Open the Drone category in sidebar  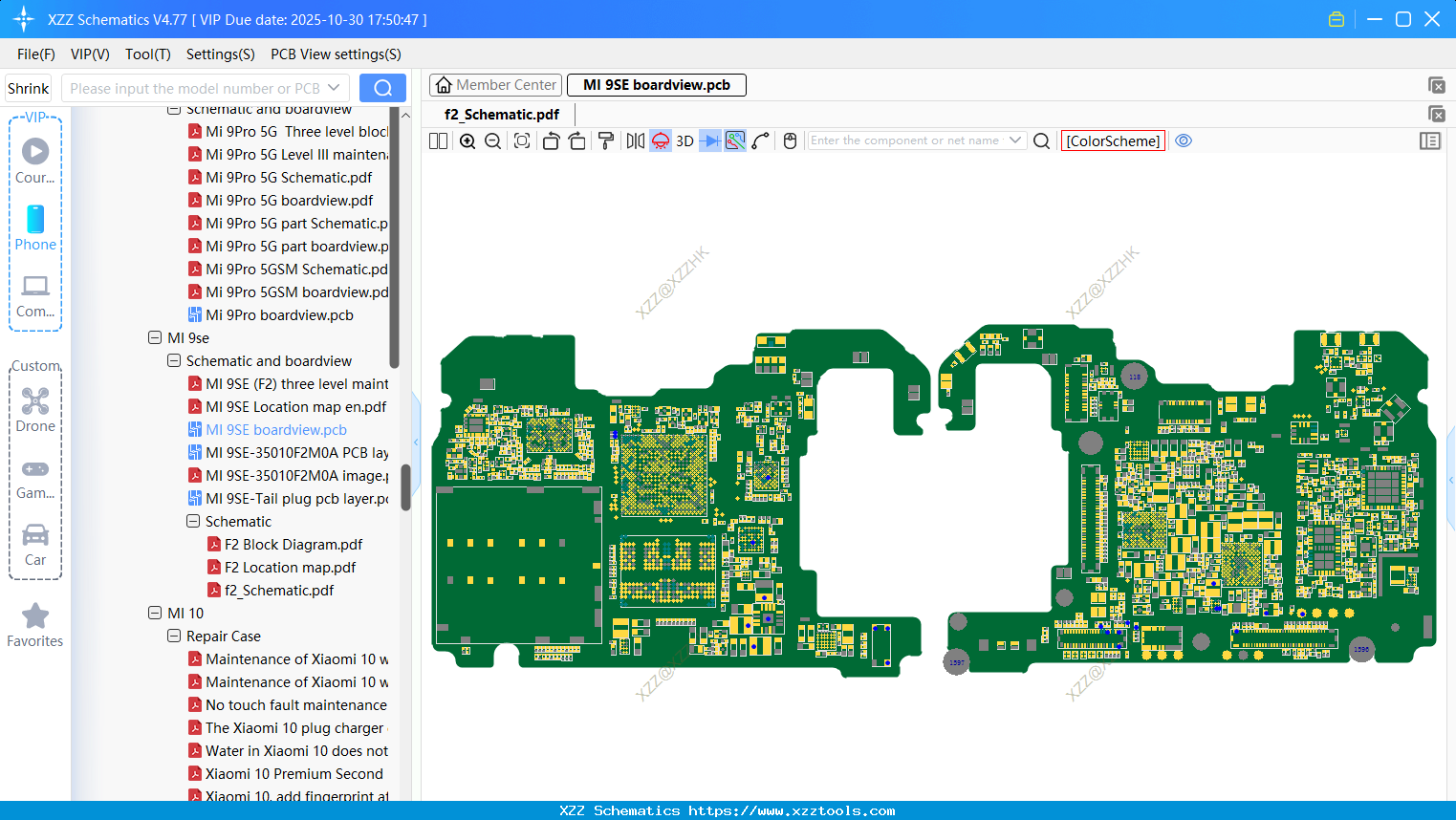pos(35,409)
